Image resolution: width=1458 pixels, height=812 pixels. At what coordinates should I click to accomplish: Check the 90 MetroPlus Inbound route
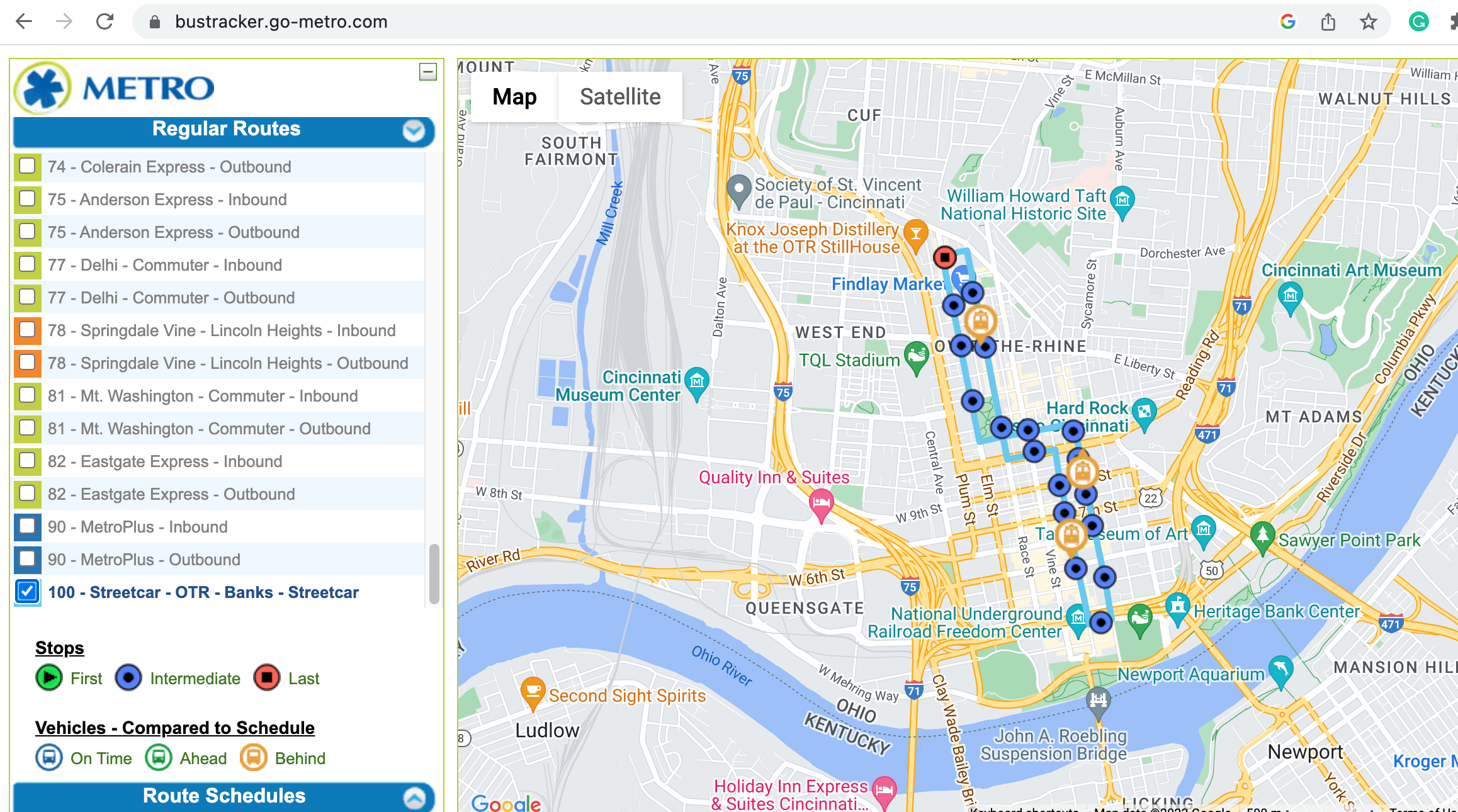point(27,526)
